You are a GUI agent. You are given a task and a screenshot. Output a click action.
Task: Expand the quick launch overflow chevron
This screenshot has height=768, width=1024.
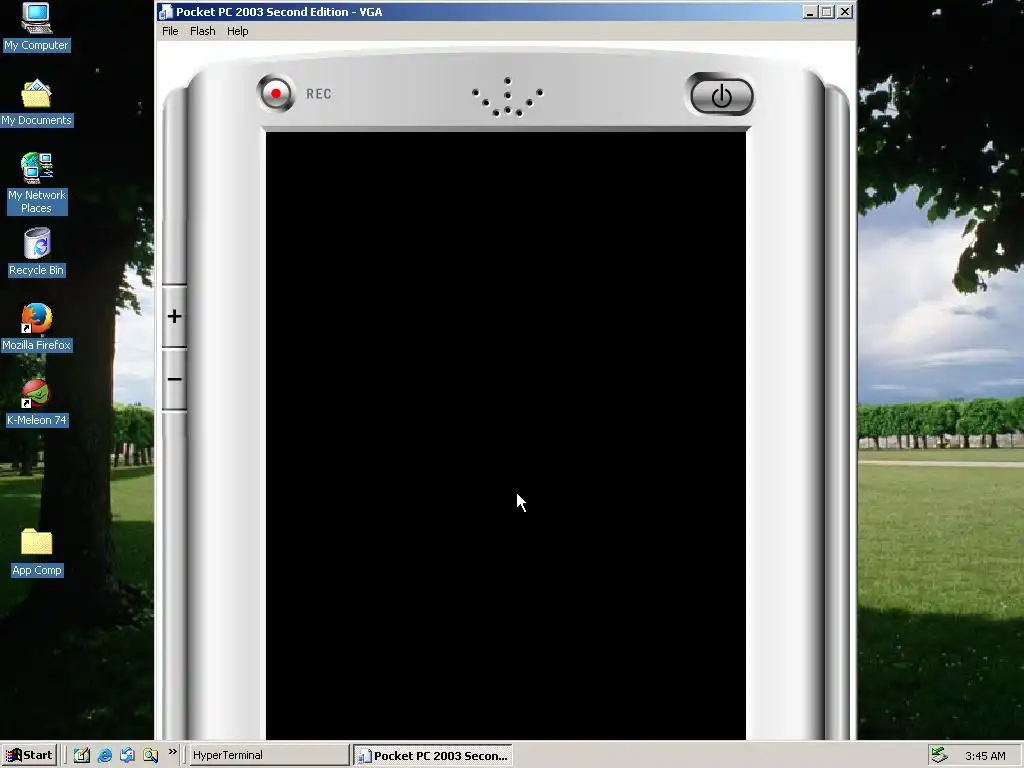pyautogui.click(x=172, y=752)
